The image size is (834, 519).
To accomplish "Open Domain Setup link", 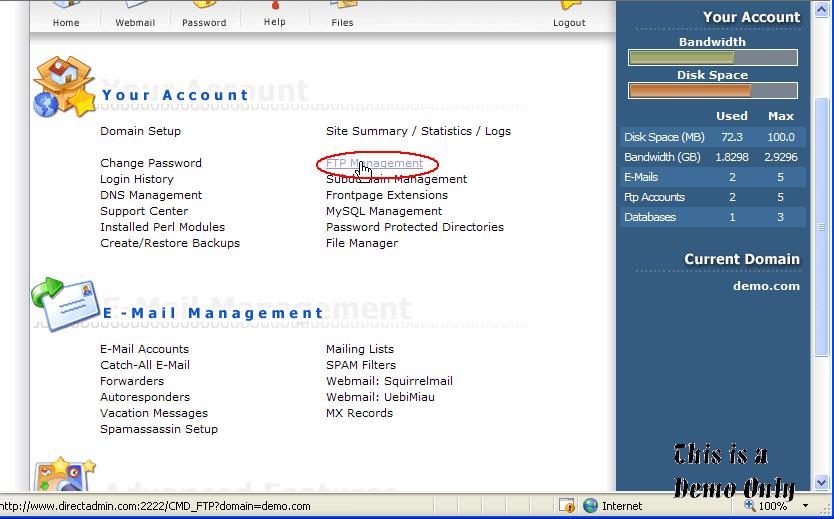I will point(140,131).
